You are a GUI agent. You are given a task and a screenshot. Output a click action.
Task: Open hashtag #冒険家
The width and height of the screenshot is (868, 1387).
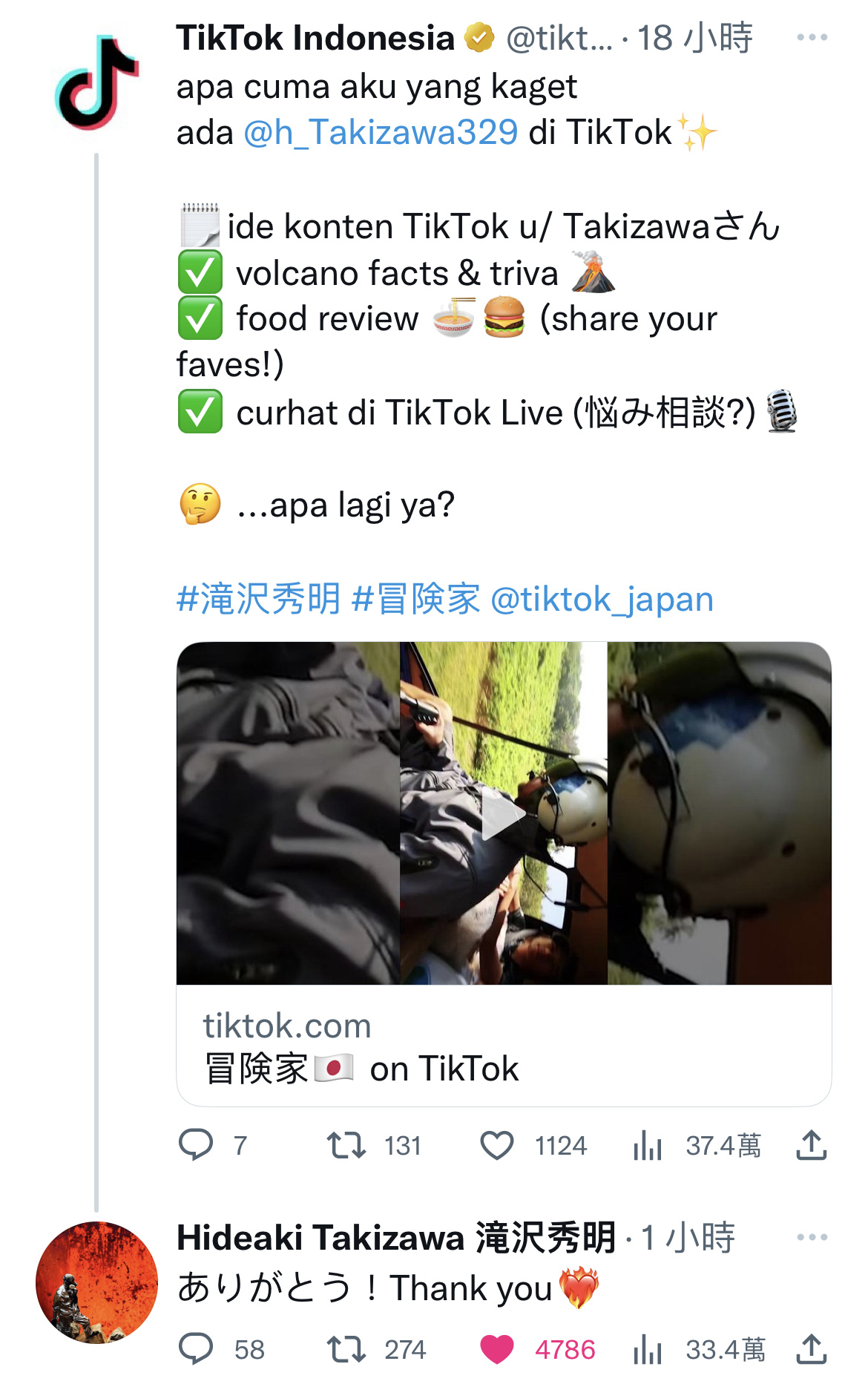[416, 598]
